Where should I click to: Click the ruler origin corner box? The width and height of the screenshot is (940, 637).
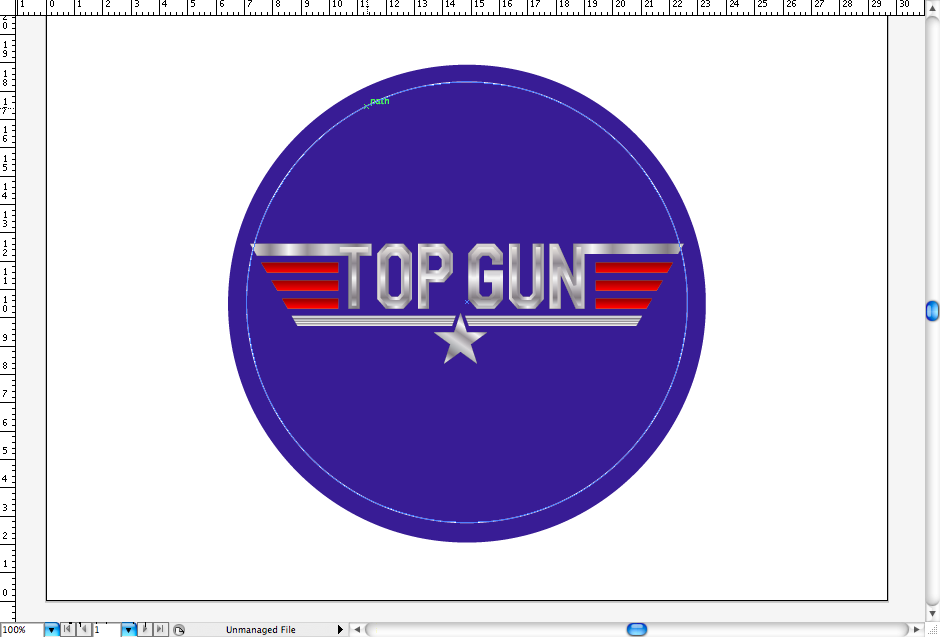pyautogui.click(x=8, y=6)
